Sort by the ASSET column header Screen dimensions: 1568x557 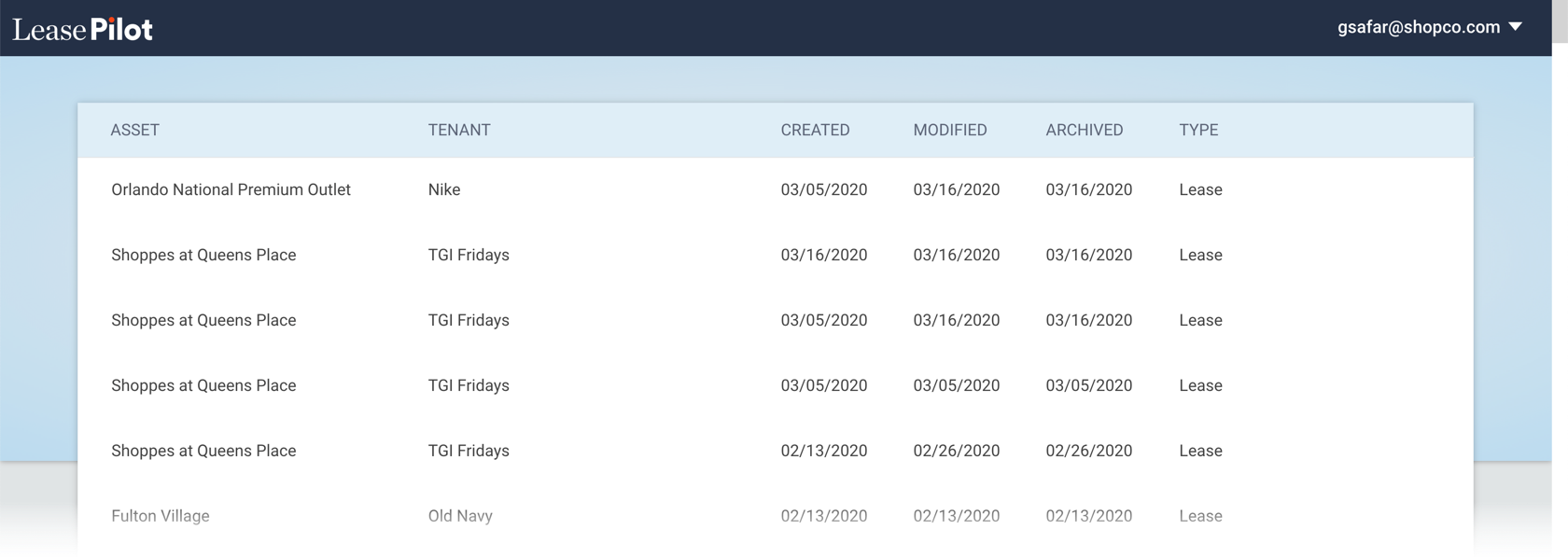coord(134,130)
